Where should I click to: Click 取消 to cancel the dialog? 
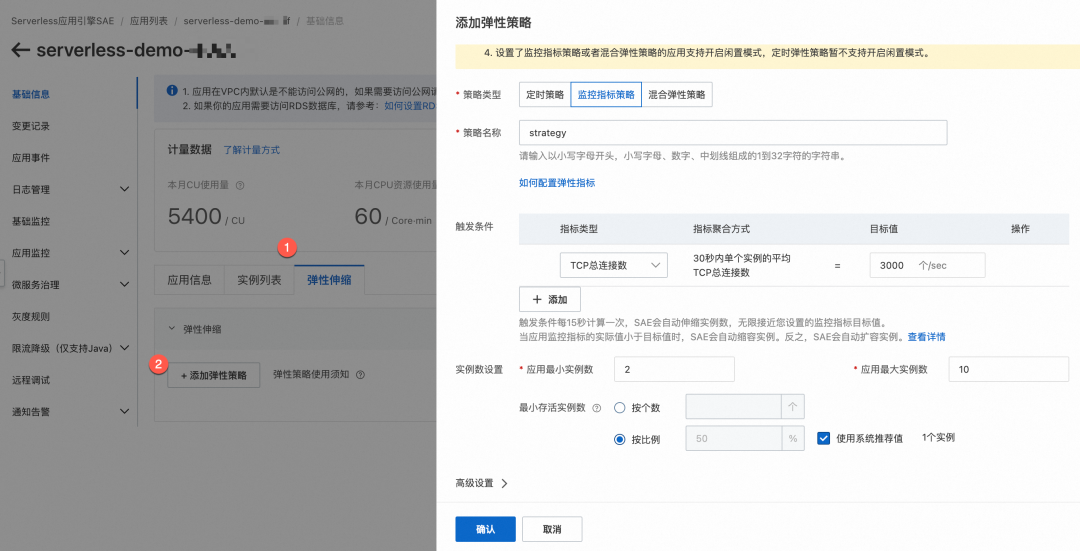[x=552, y=529]
